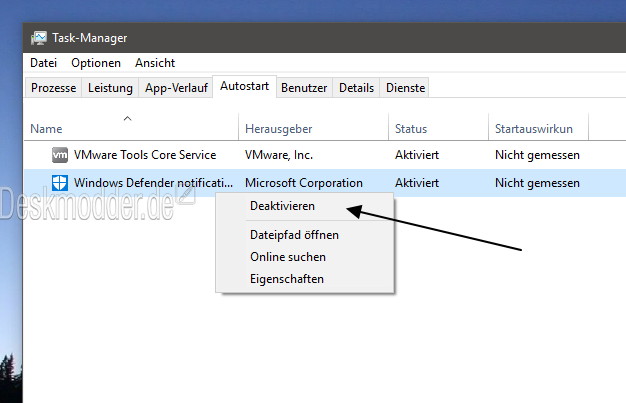Switch to the Prozesse tab

[53, 87]
